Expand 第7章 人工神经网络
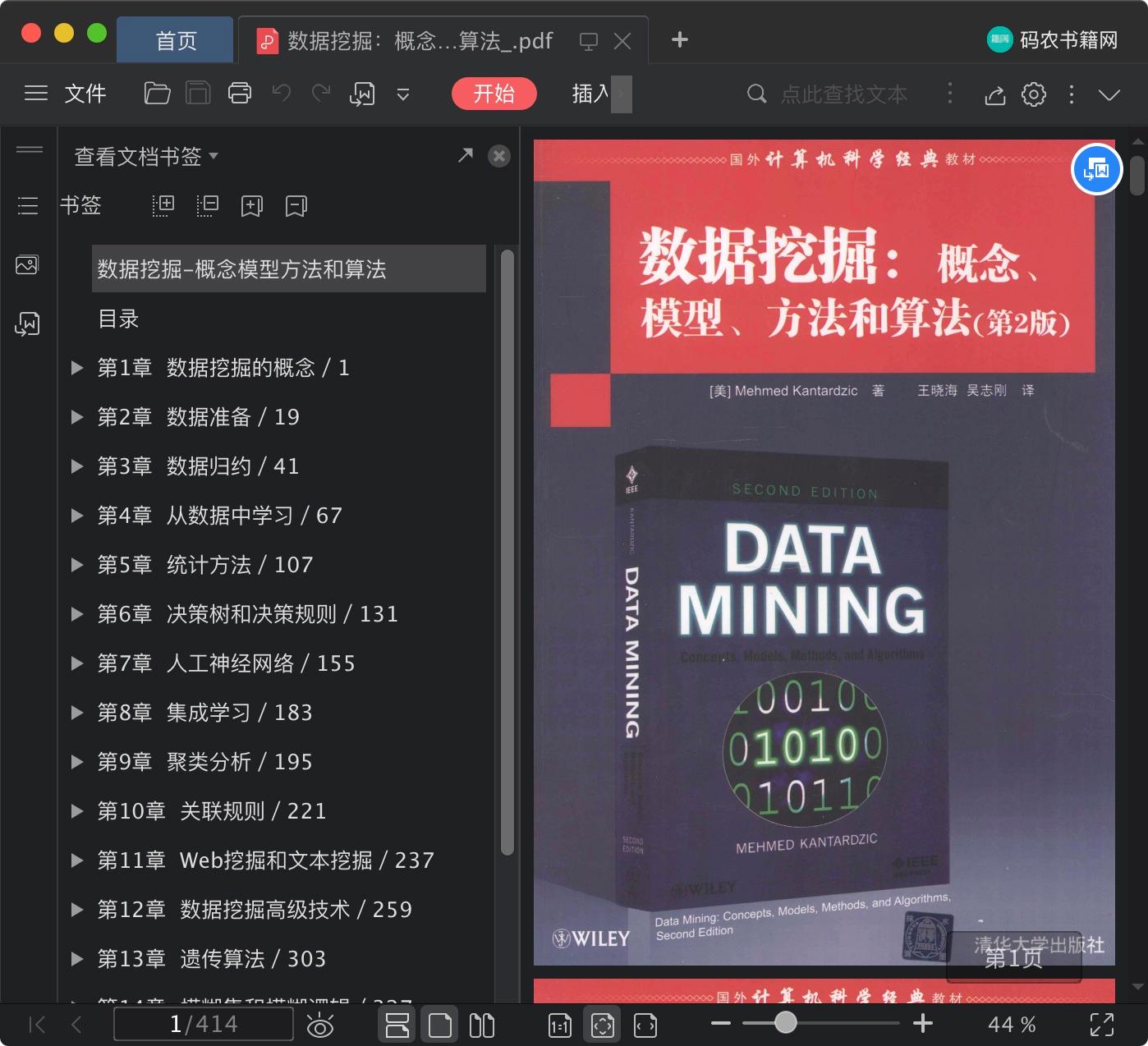Viewport: 1148px width, 1046px height. [x=77, y=663]
